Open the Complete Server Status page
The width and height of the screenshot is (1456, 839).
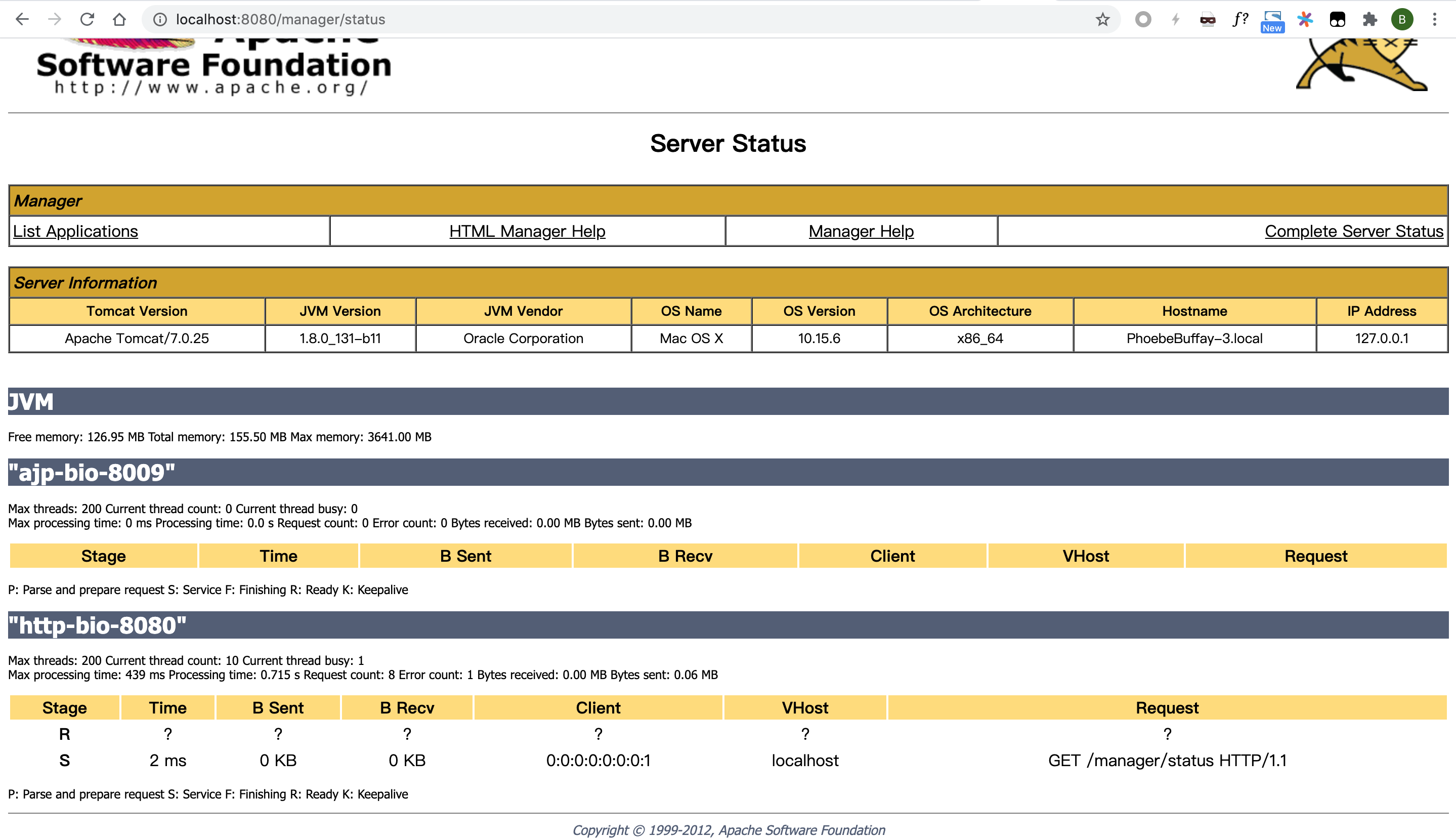click(x=1353, y=232)
